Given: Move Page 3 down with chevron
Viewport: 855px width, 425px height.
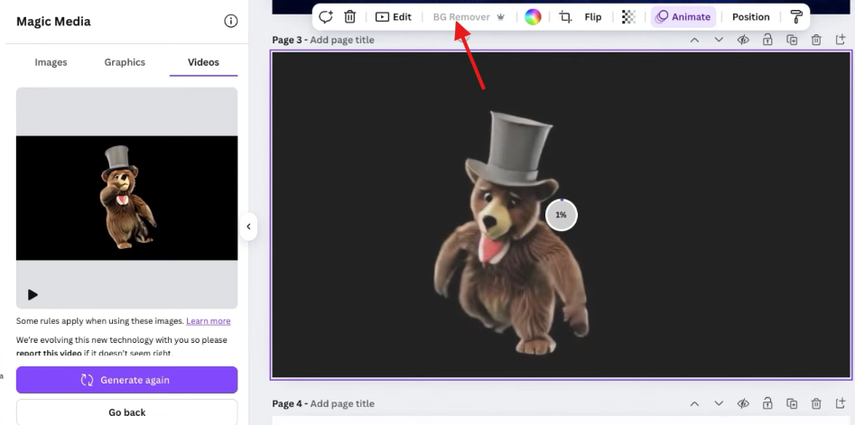Looking at the screenshot, I should coord(719,40).
